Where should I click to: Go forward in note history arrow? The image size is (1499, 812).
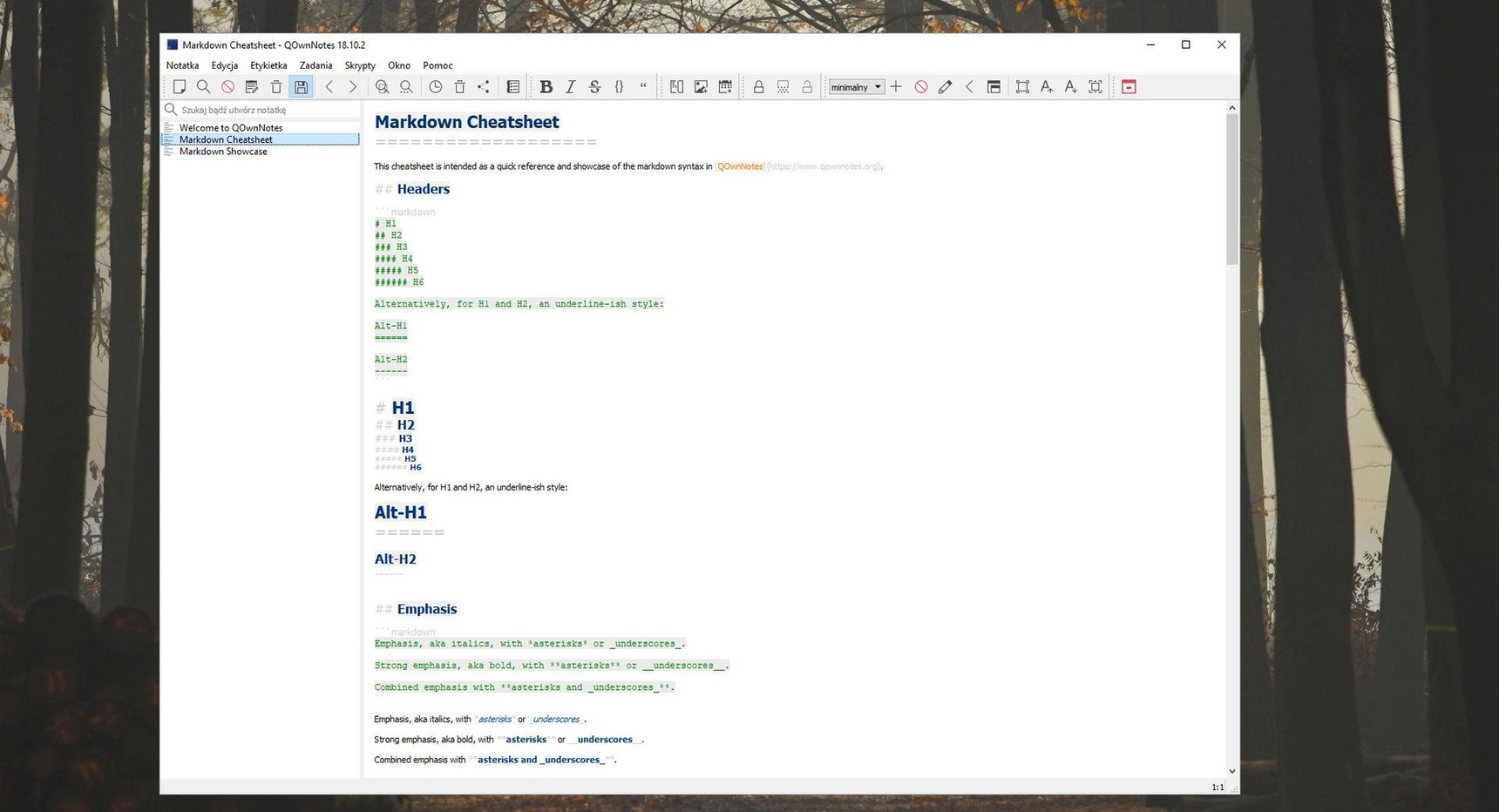click(353, 87)
